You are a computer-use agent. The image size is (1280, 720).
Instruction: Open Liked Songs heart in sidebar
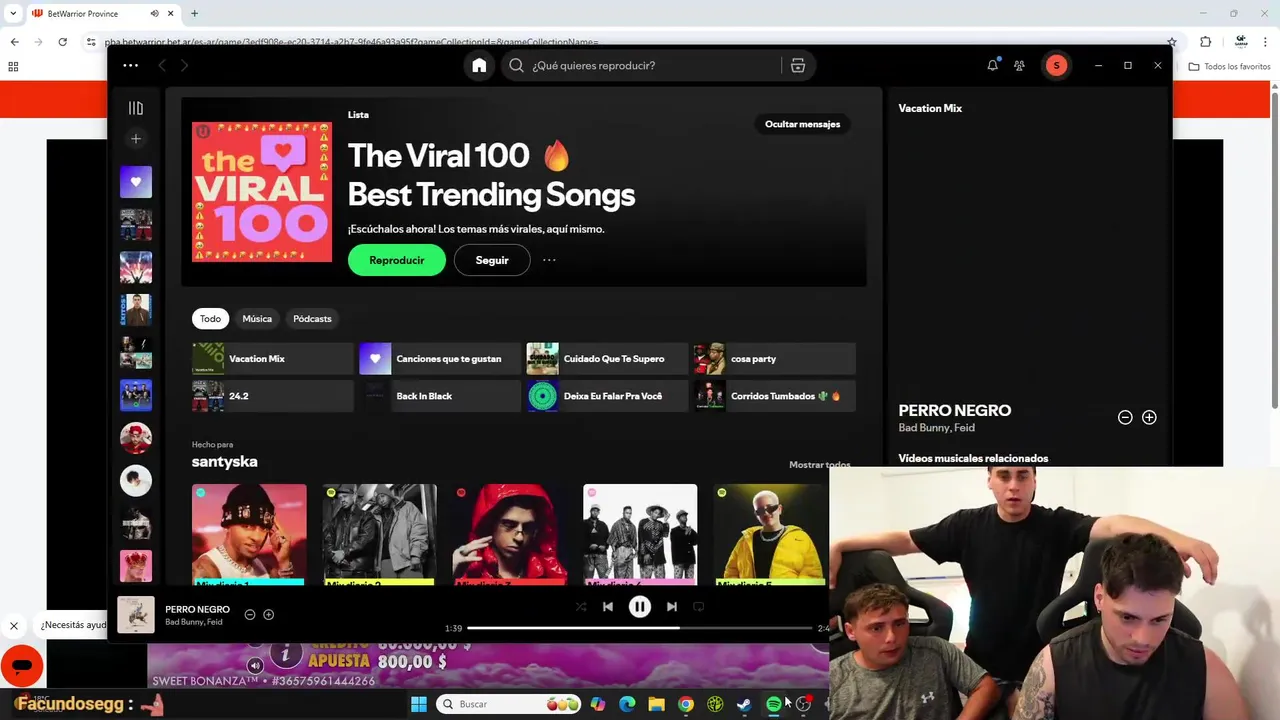136,182
